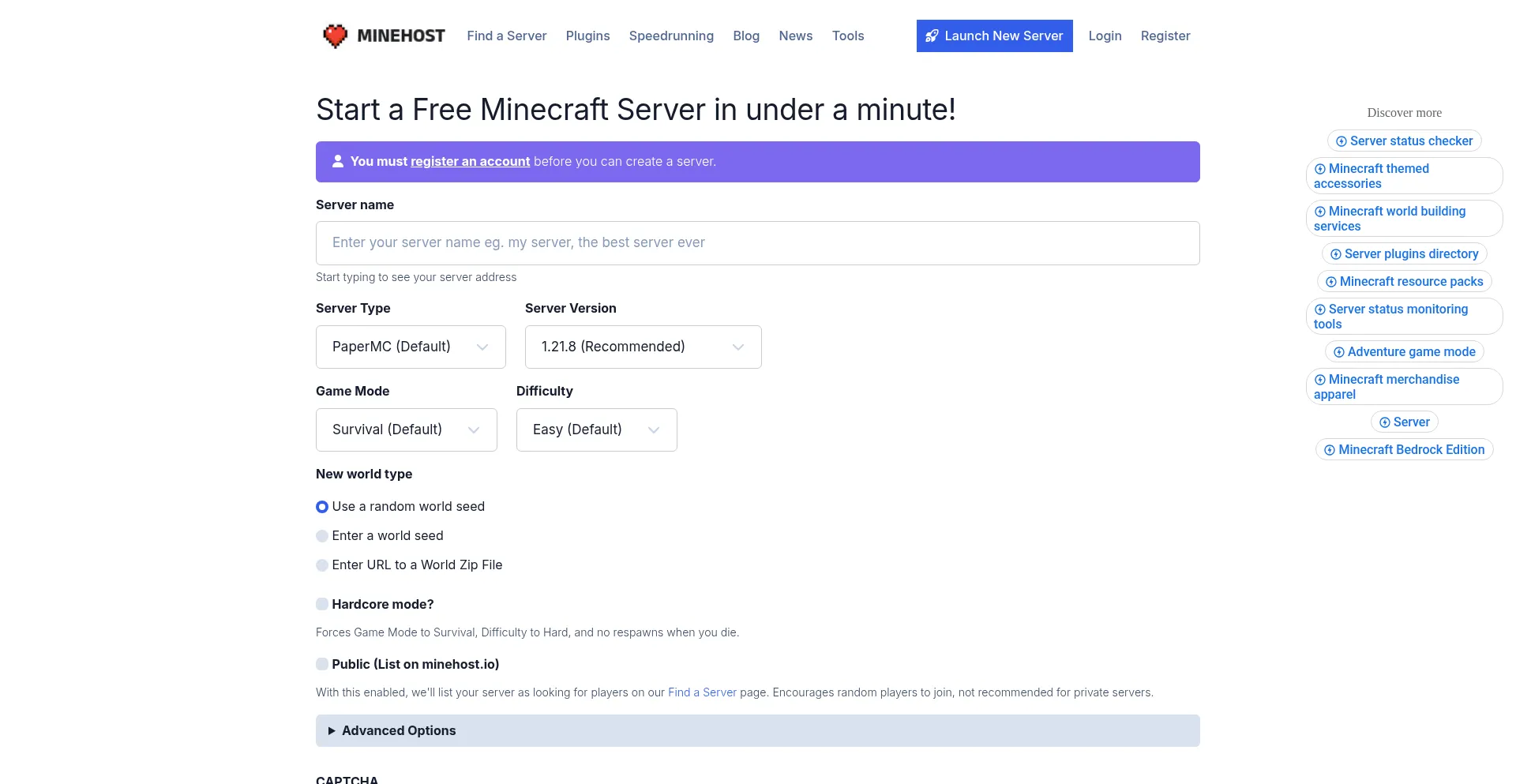Tick the Public listing checkbox
Viewport: 1516px width, 784px height.
point(322,664)
